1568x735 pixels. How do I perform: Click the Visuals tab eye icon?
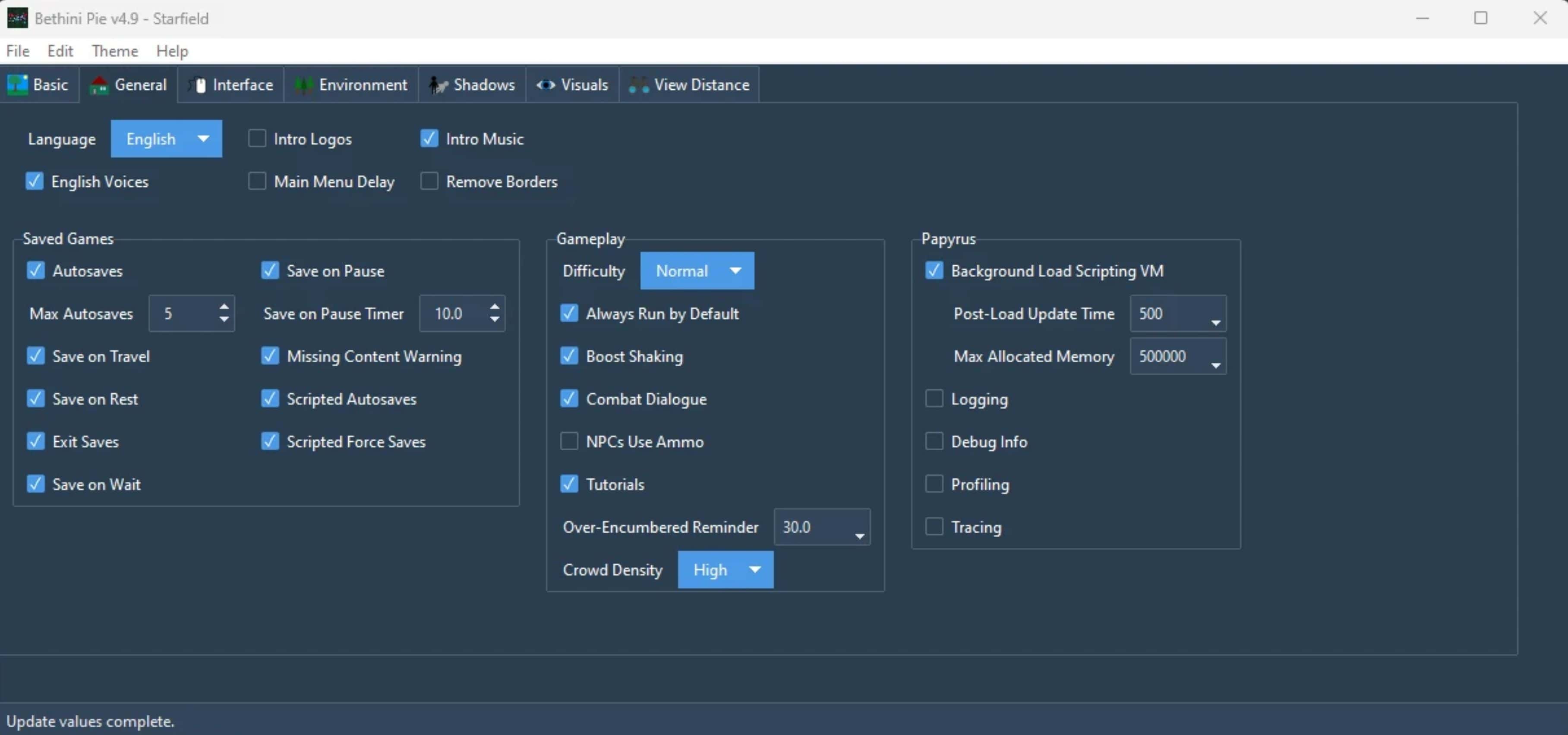click(546, 85)
